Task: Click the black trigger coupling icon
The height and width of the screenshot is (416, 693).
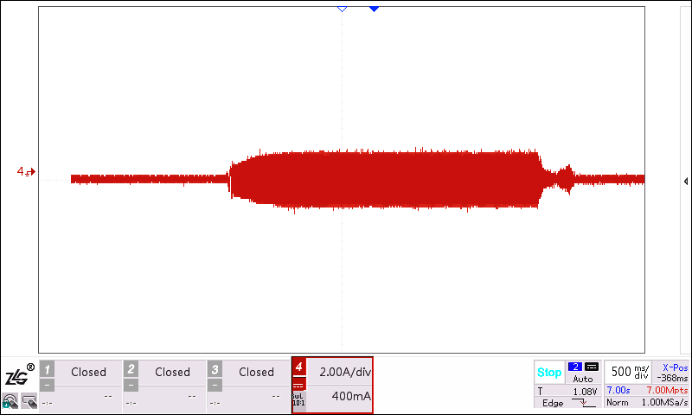Action: coord(592,366)
